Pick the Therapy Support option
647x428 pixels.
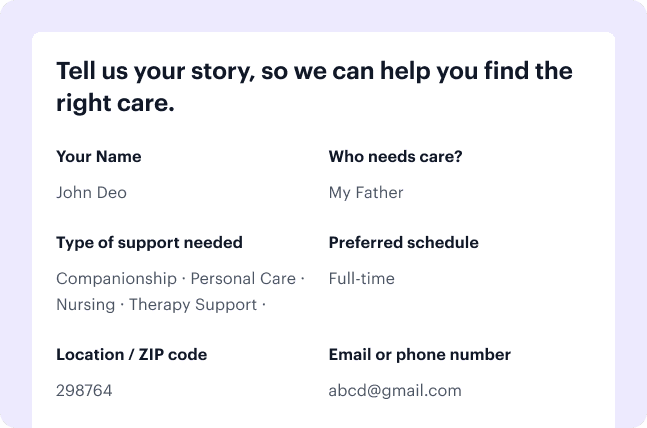(x=193, y=305)
